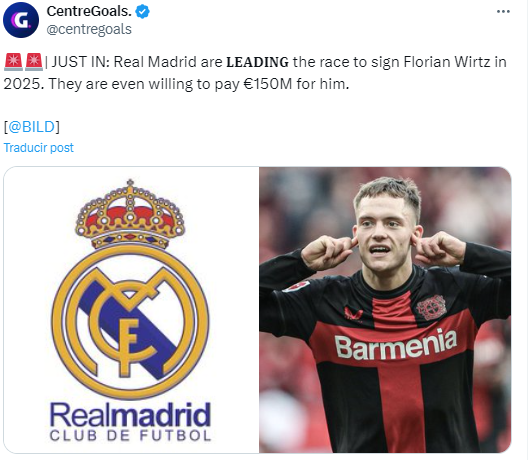Image resolution: width=529 pixels, height=460 pixels.
Task: Open the footballer photo on the right
Action: point(385,310)
